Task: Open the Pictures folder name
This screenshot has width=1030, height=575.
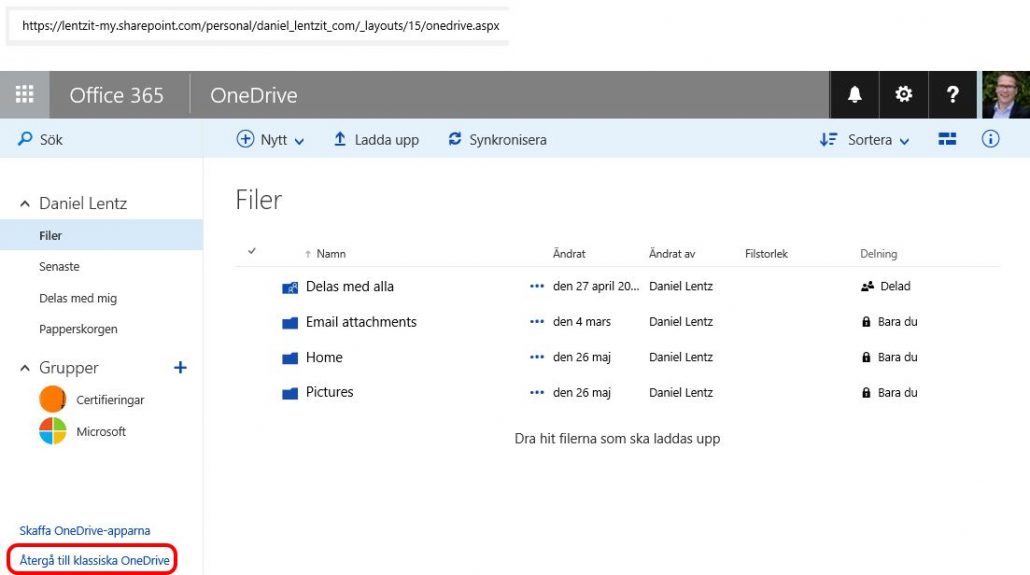Action: (x=329, y=392)
